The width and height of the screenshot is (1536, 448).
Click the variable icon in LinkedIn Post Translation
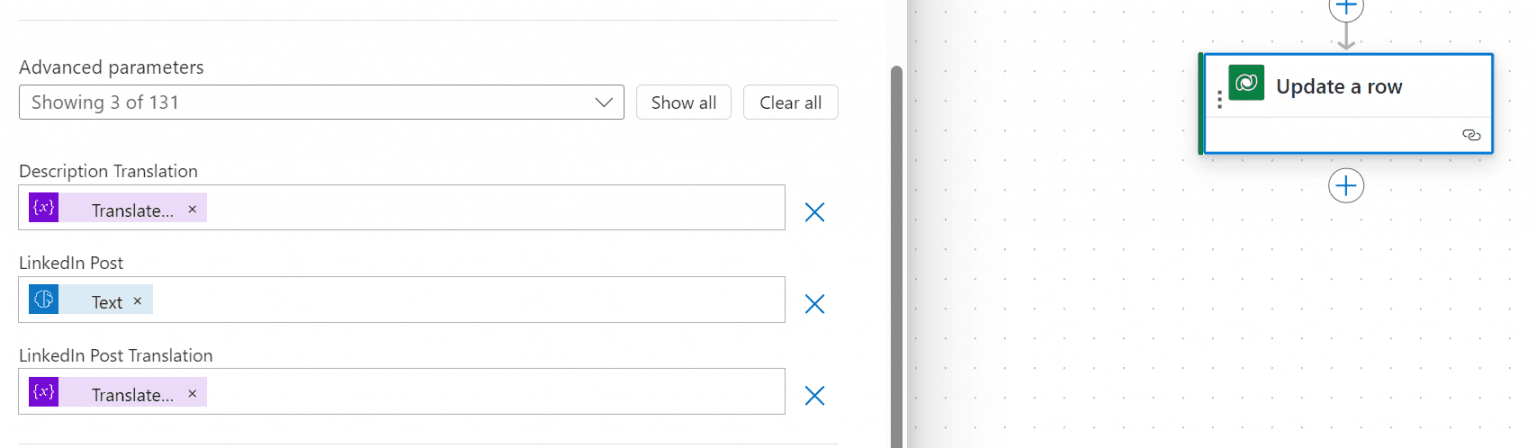[44, 392]
